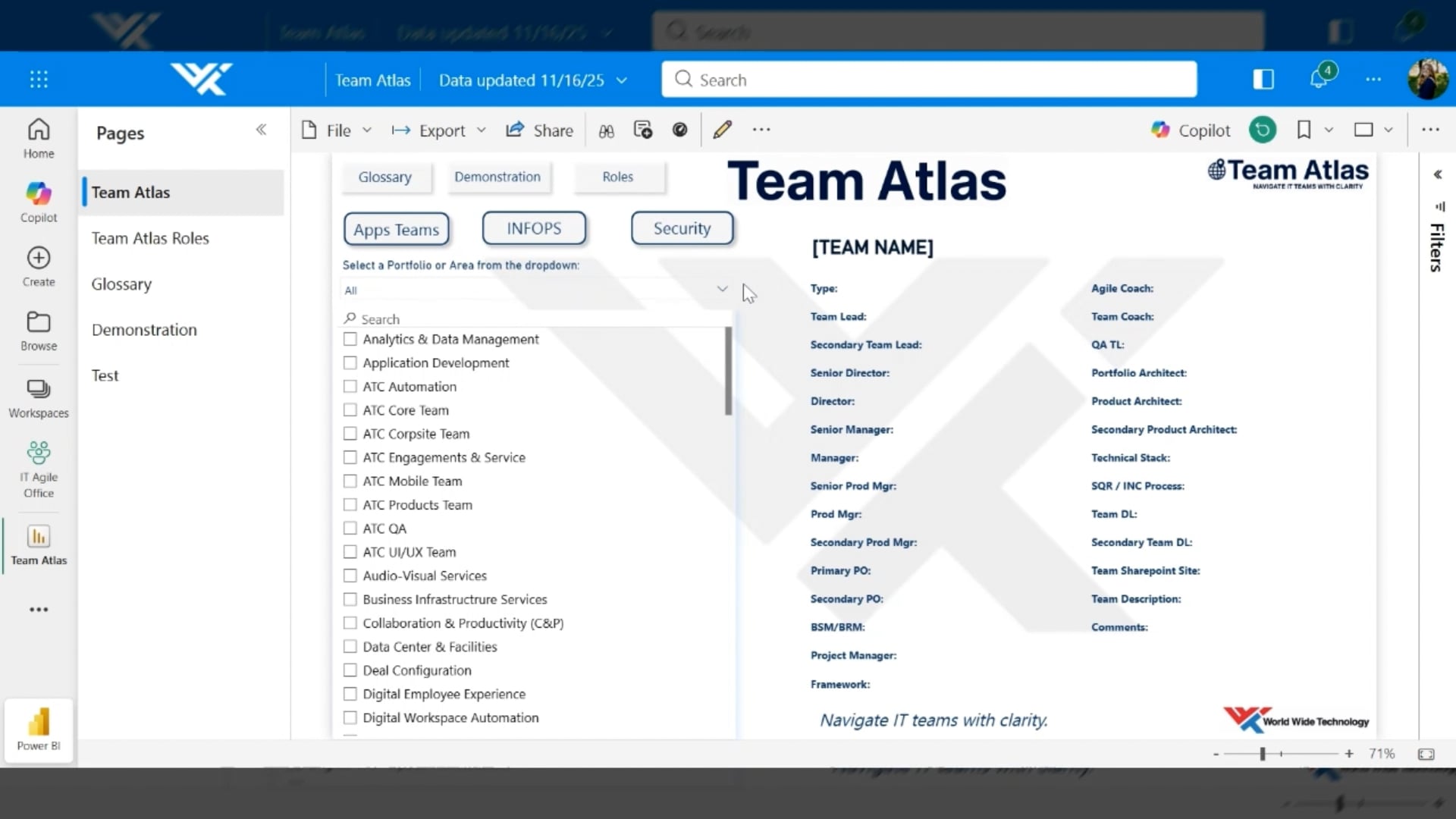This screenshot has height=819, width=1456.
Task: Open Copilot in the left navigation
Action: (39, 202)
